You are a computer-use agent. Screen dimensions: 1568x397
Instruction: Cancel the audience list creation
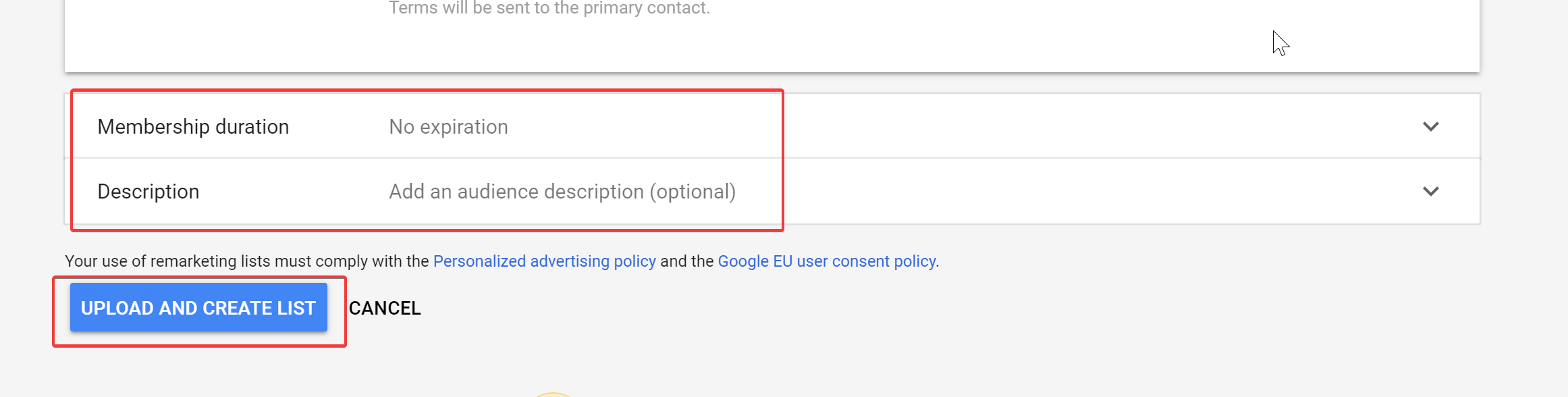pyautogui.click(x=385, y=308)
